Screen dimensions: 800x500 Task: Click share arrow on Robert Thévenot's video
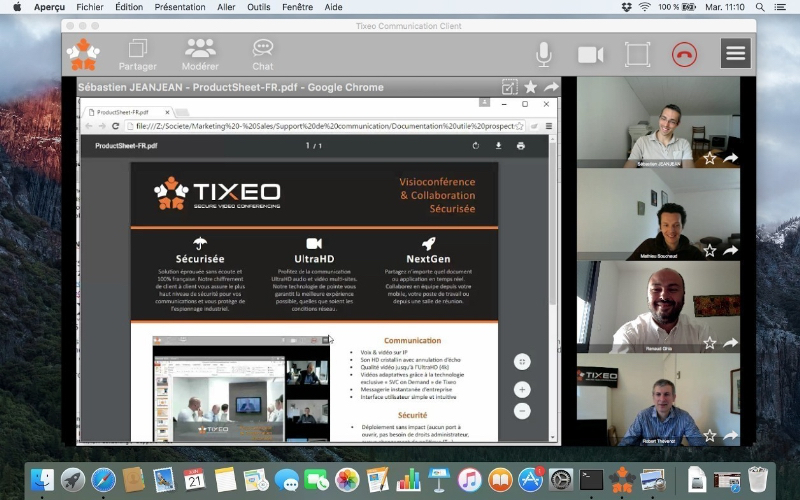(x=731, y=435)
